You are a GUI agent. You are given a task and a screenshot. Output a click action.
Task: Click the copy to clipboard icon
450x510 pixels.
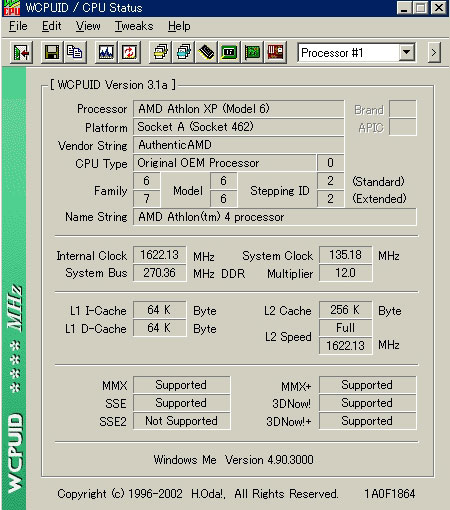[x=75, y=52]
